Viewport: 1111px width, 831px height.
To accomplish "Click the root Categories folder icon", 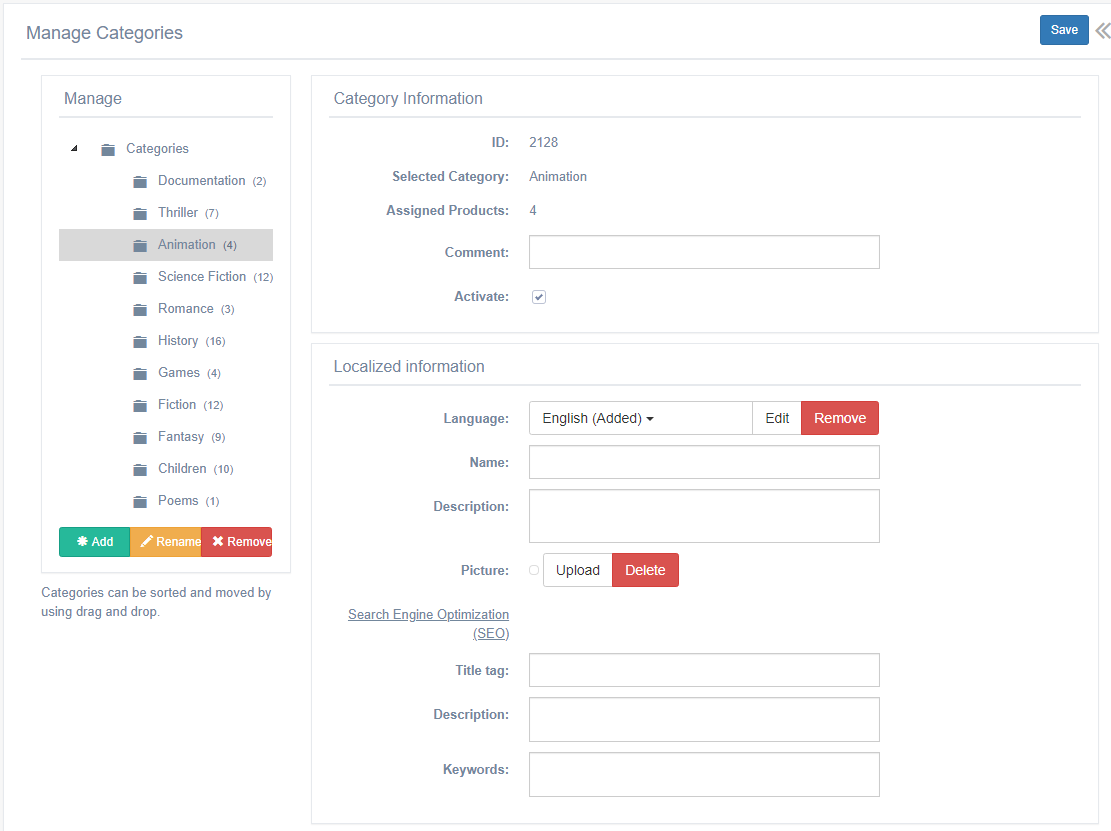I will pos(108,150).
